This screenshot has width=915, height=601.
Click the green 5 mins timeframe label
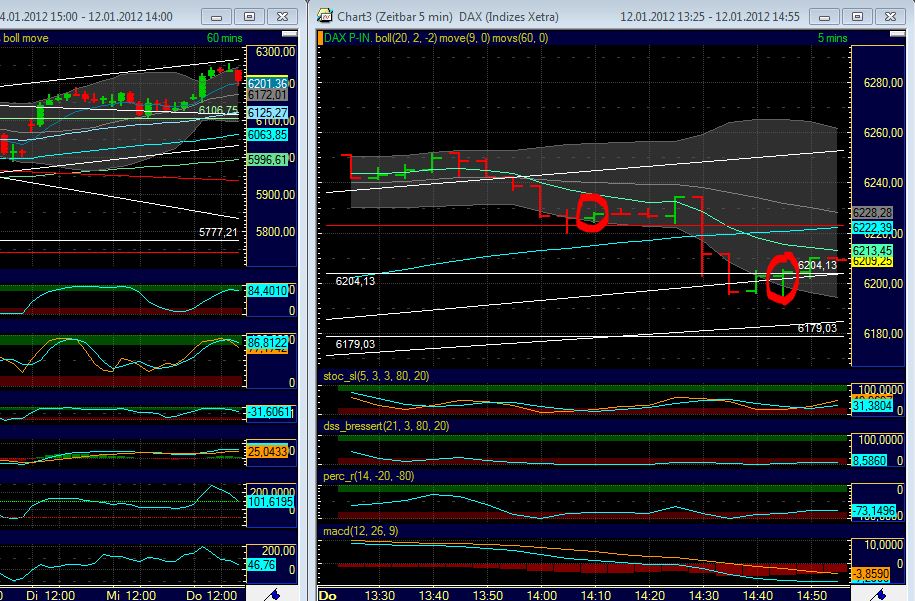(x=833, y=37)
